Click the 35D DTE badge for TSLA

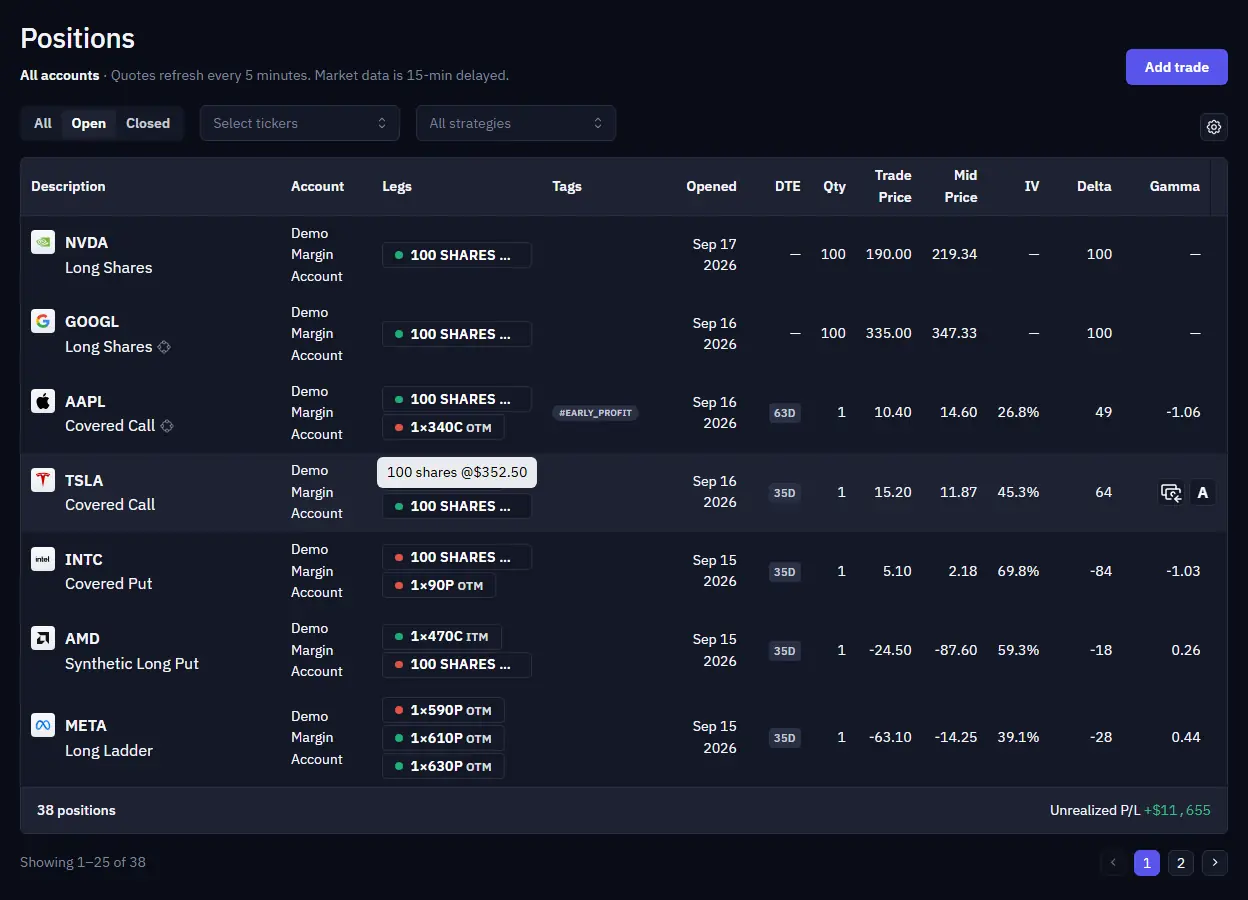(785, 492)
